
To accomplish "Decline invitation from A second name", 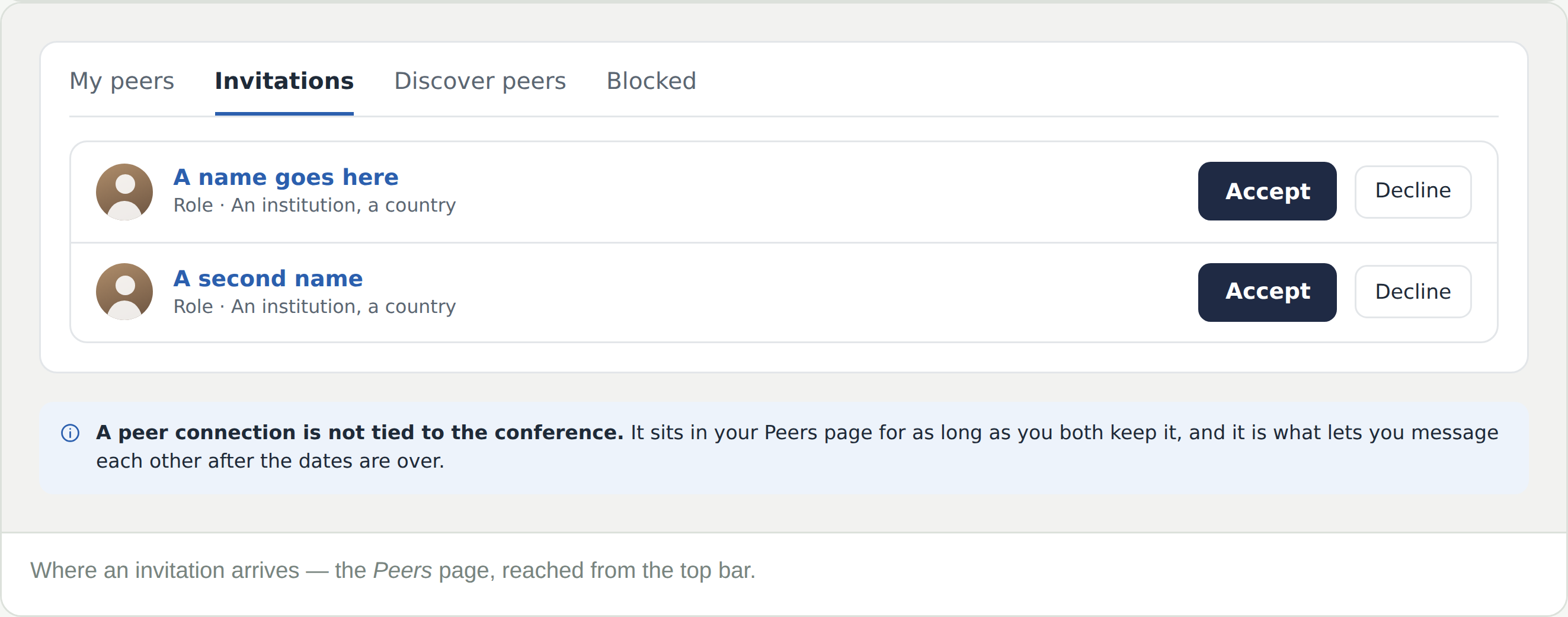I will coord(1413,292).
